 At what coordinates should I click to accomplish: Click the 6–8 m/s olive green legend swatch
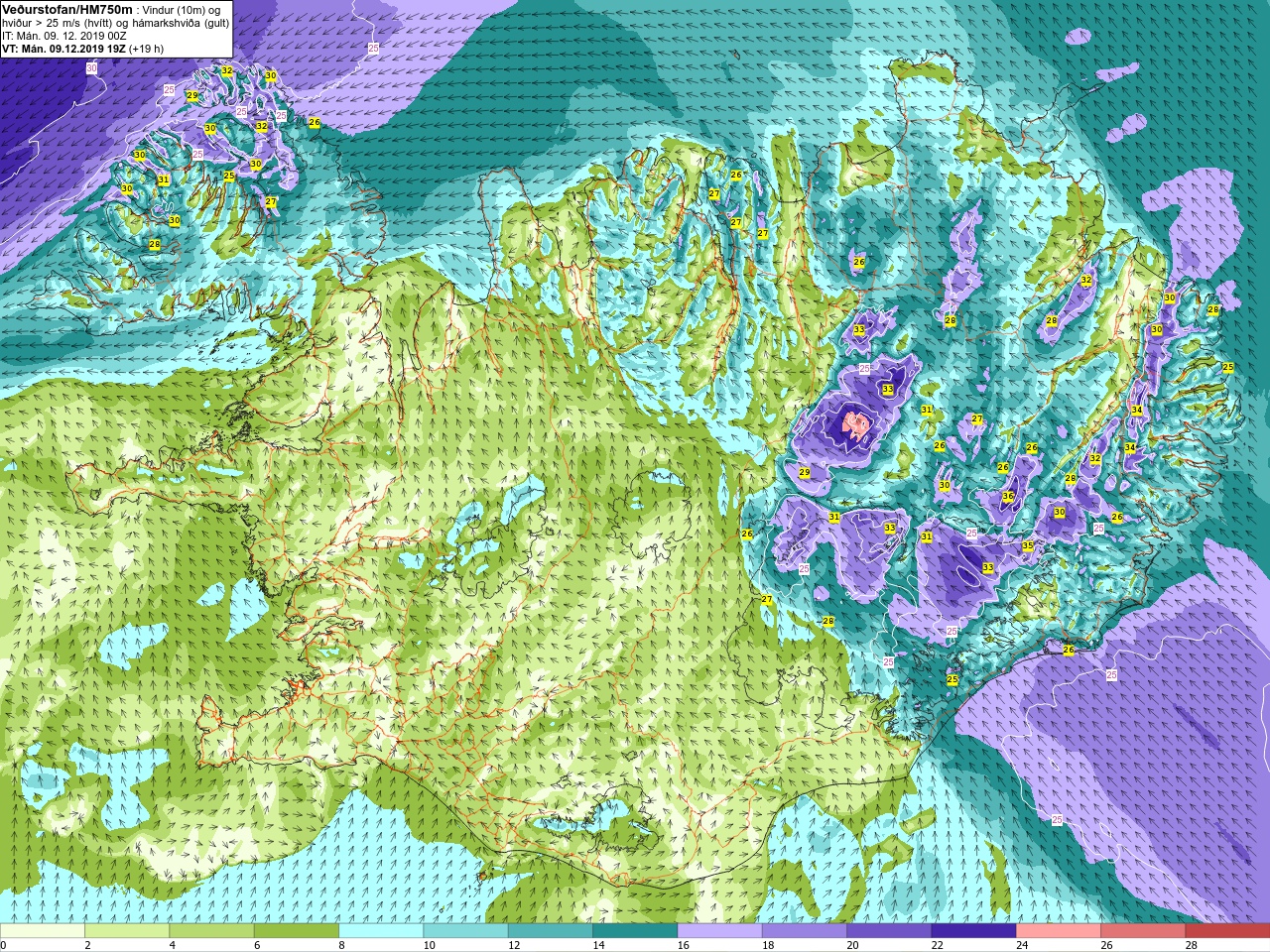tap(297, 931)
